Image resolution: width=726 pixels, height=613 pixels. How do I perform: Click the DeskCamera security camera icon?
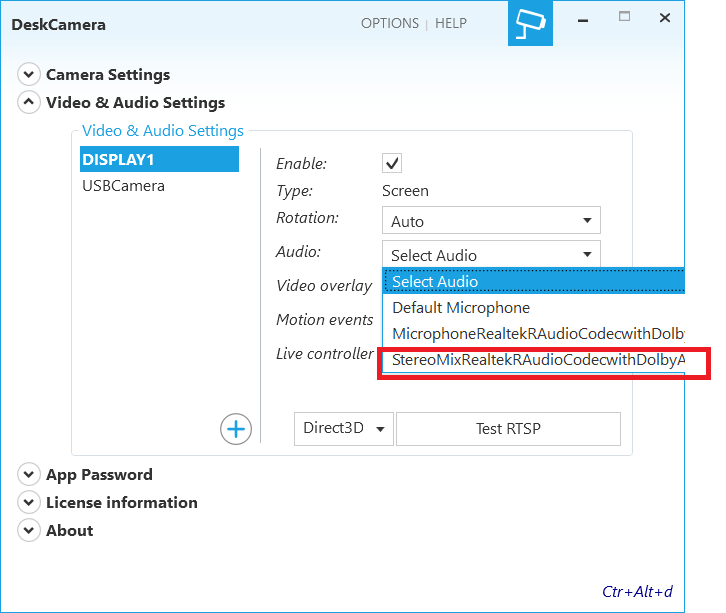click(529, 24)
